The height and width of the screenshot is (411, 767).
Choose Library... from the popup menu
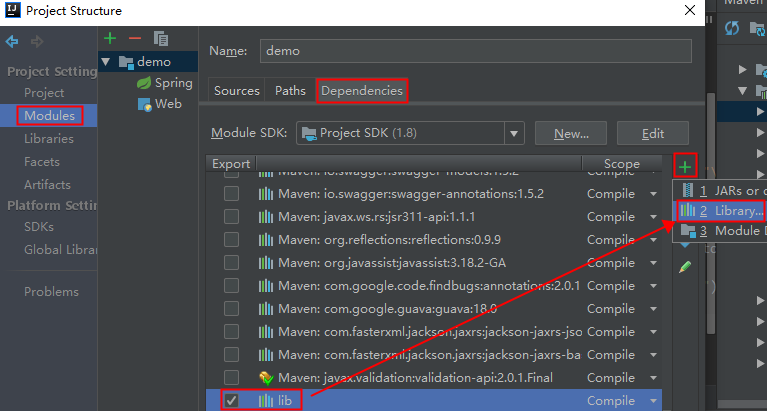720,210
